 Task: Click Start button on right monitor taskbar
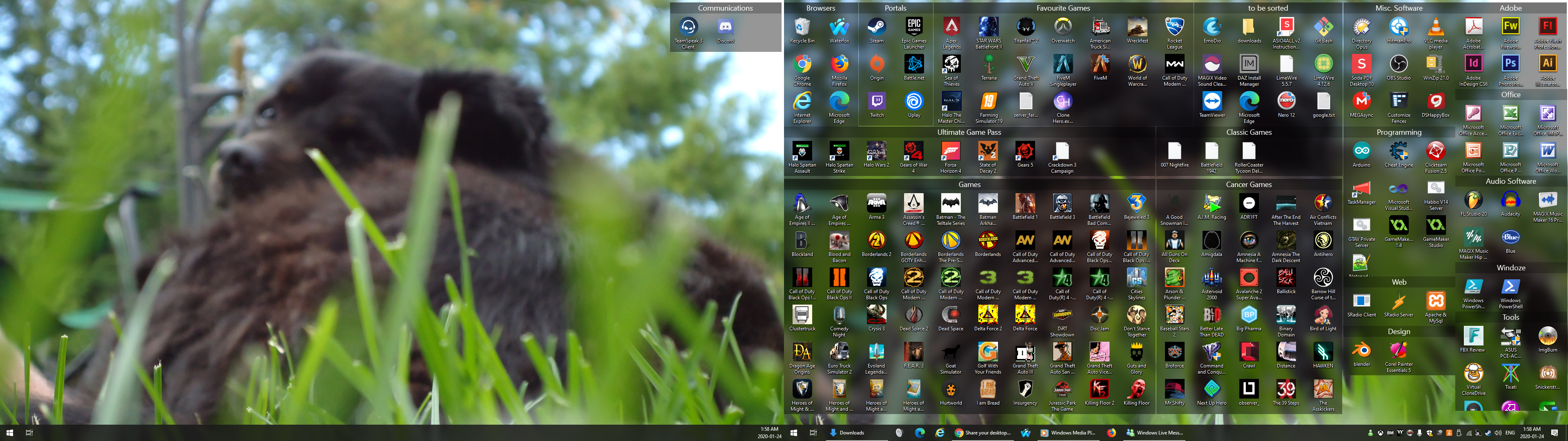(x=793, y=432)
